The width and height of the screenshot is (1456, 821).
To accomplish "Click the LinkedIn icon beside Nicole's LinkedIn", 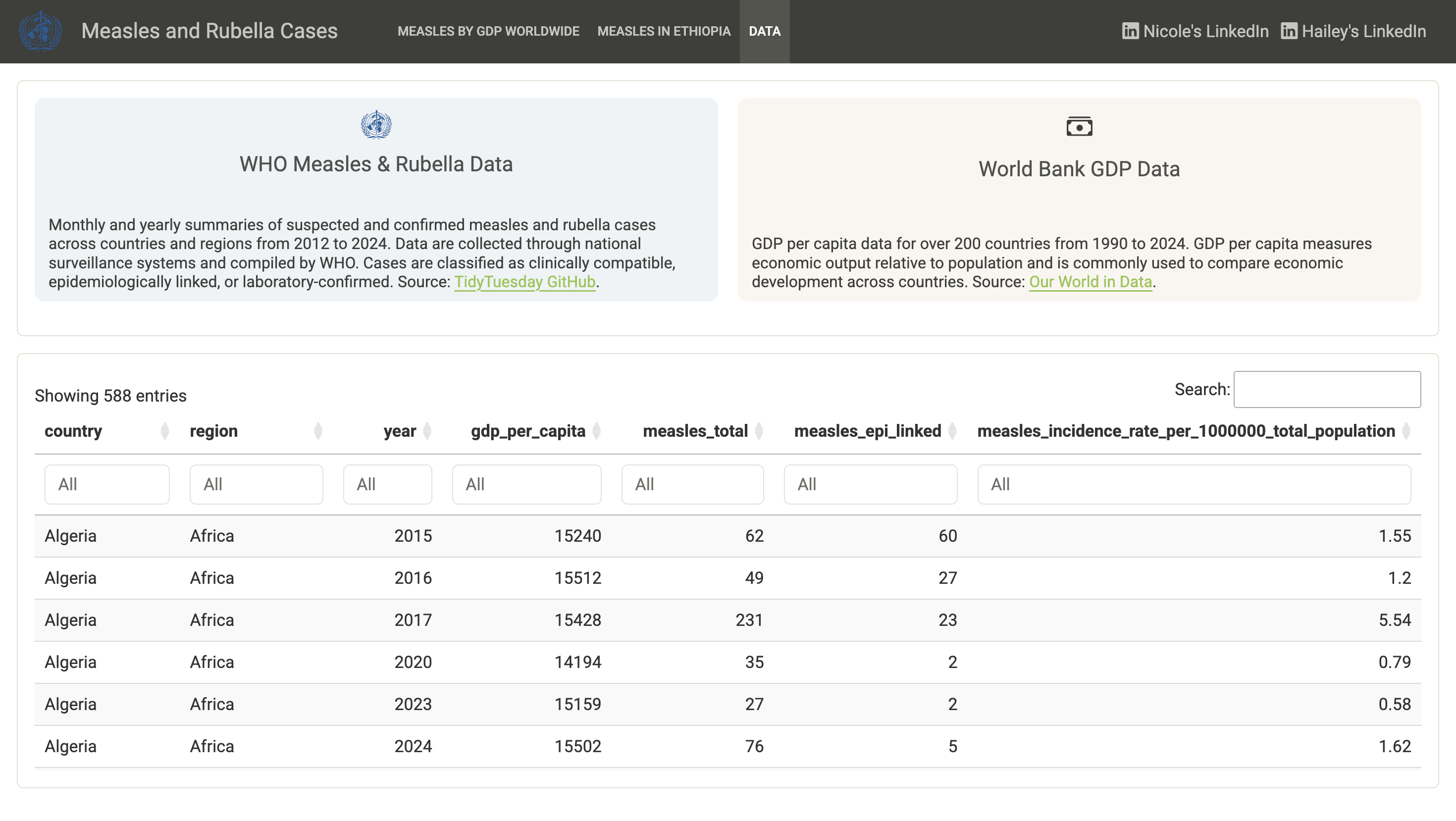I will 1130,31.
